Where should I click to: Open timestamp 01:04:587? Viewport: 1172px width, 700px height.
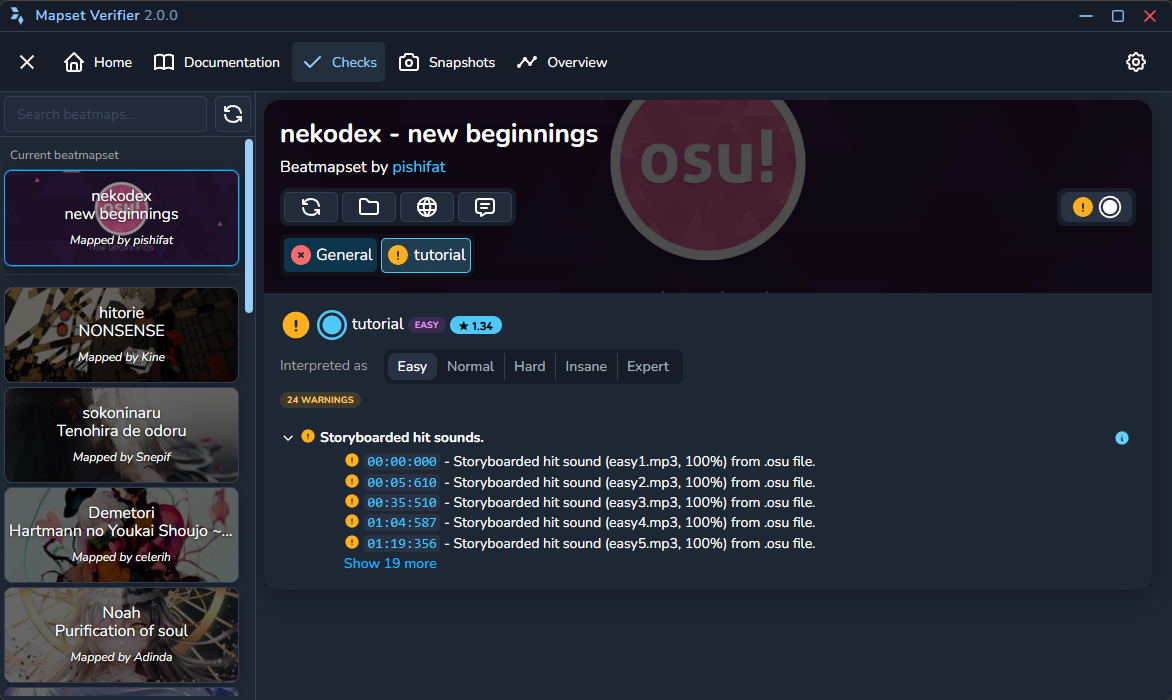click(402, 523)
